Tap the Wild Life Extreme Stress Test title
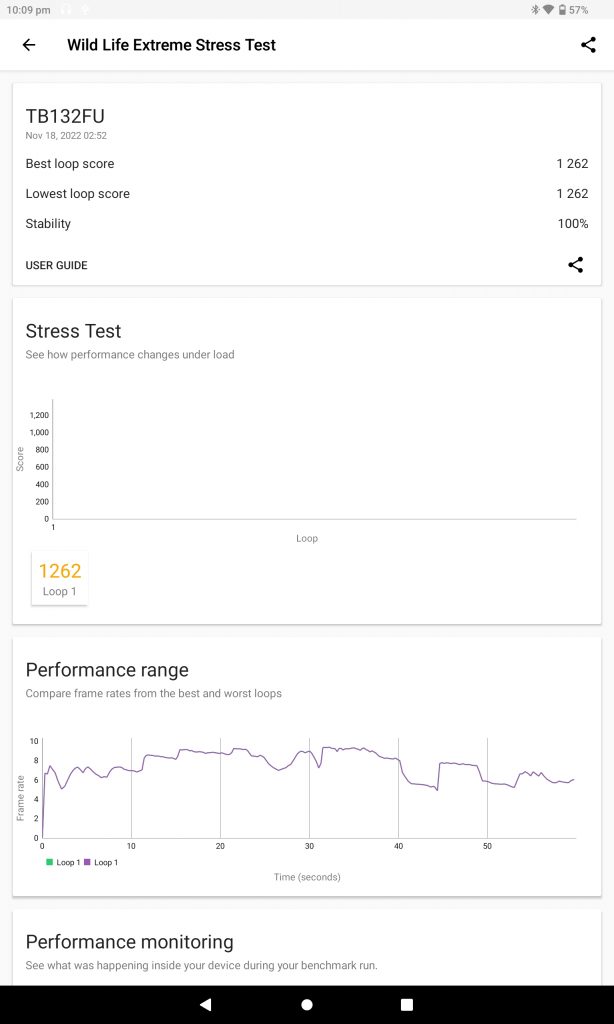 point(171,45)
